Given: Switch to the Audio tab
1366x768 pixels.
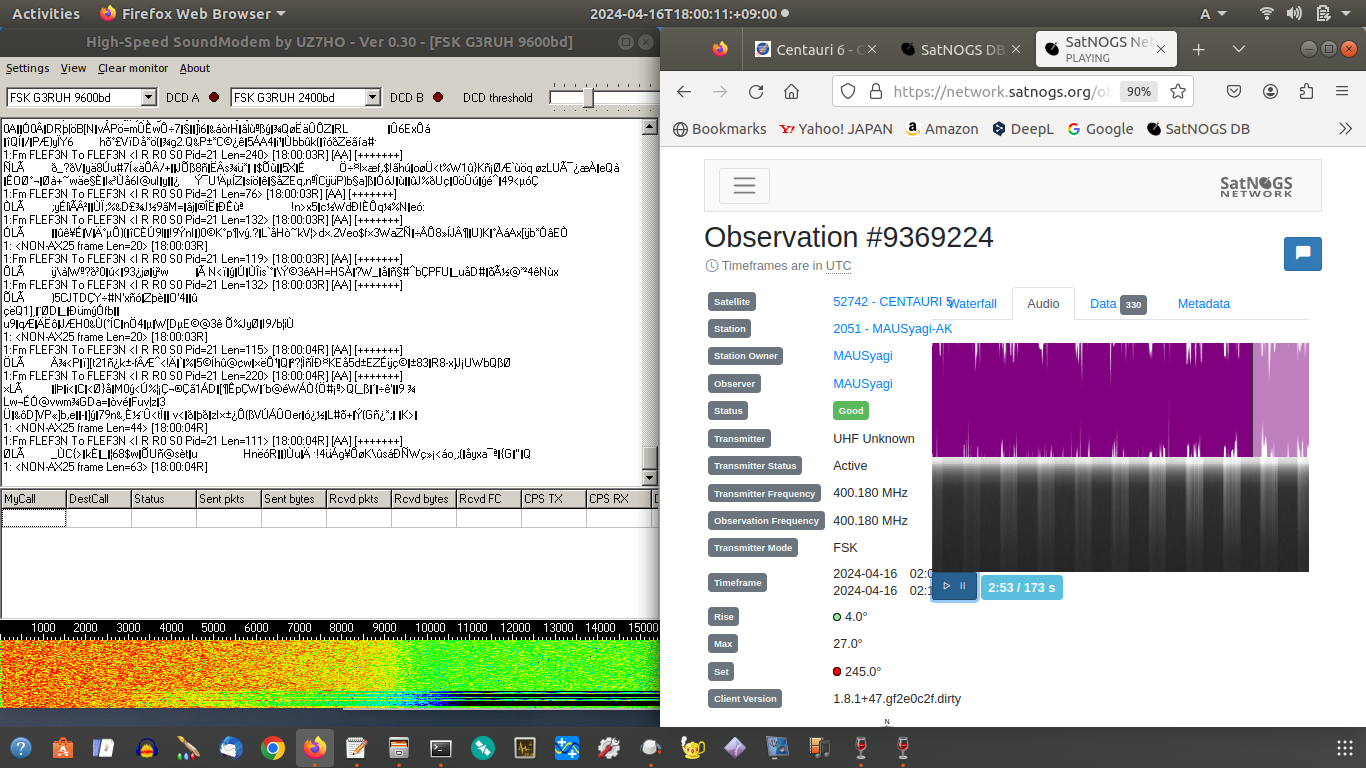Looking at the screenshot, I should pos(1043,304).
